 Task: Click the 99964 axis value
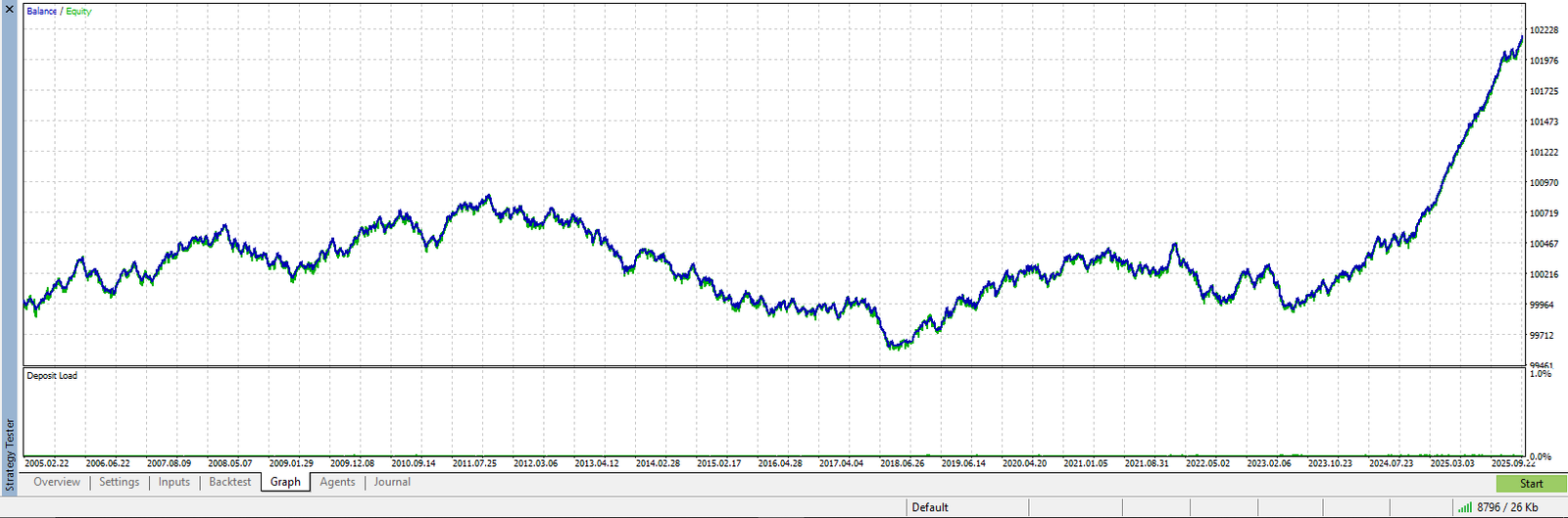pos(1542,306)
